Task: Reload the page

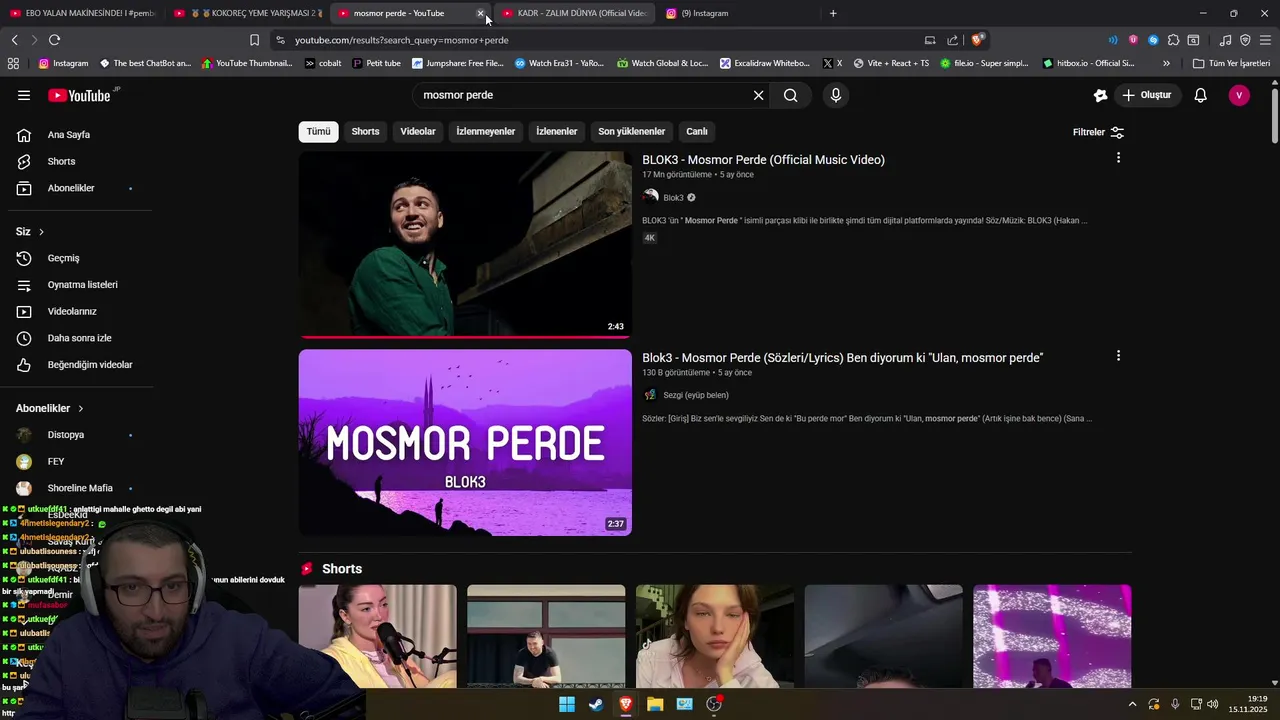Action: tap(54, 40)
